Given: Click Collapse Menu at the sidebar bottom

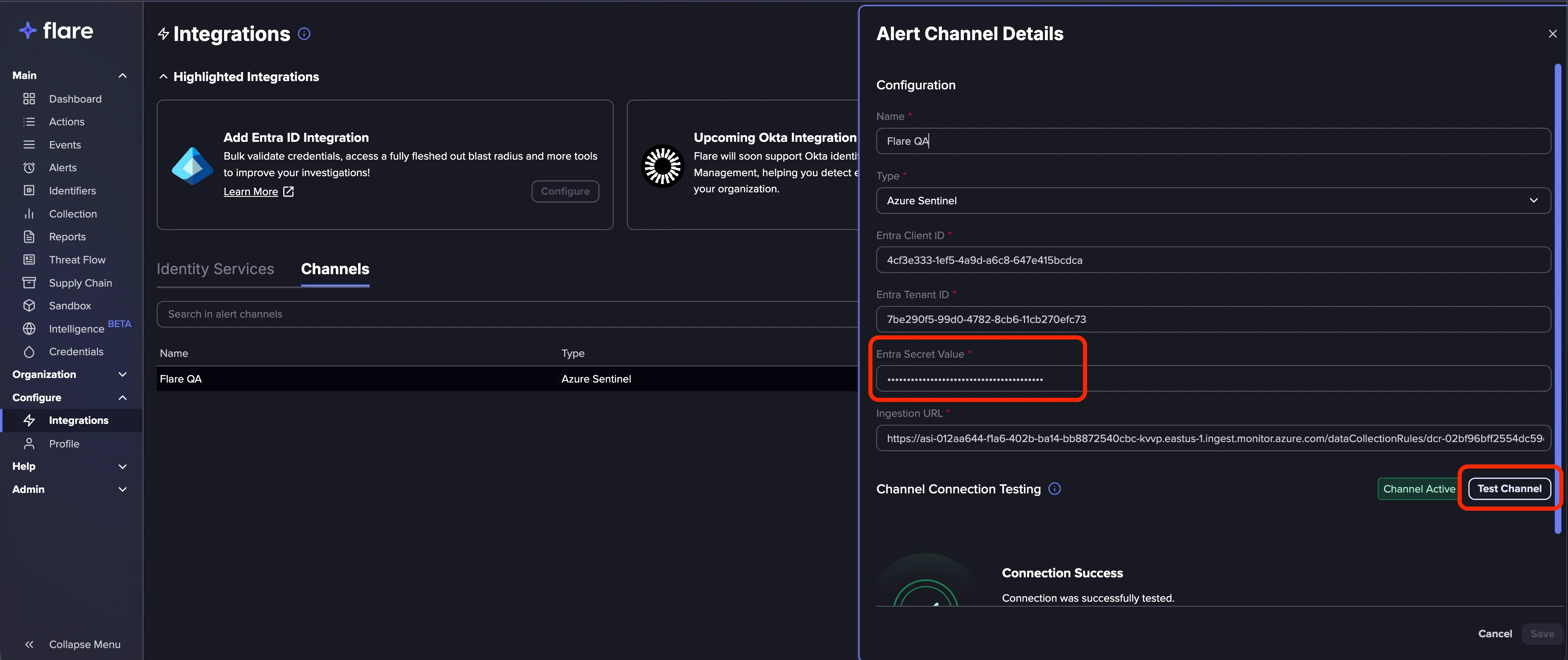Looking at the screenshot, I should (72, 644).
